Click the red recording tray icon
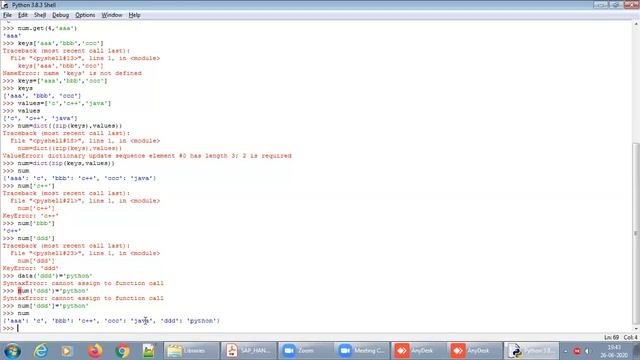The image size is (640, 360). [x=577, y=351]
